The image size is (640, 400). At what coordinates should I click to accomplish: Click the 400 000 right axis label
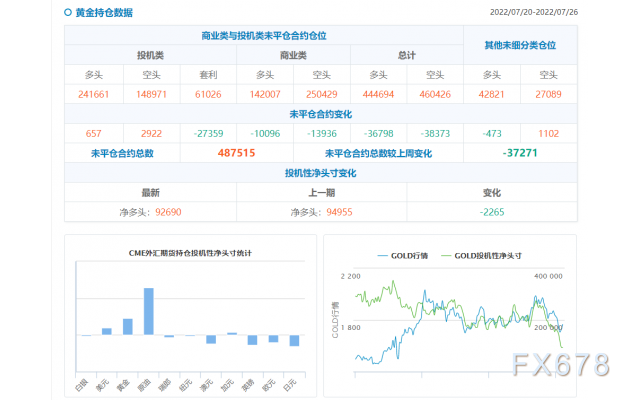pyautogui.click(x=548, y=276)
